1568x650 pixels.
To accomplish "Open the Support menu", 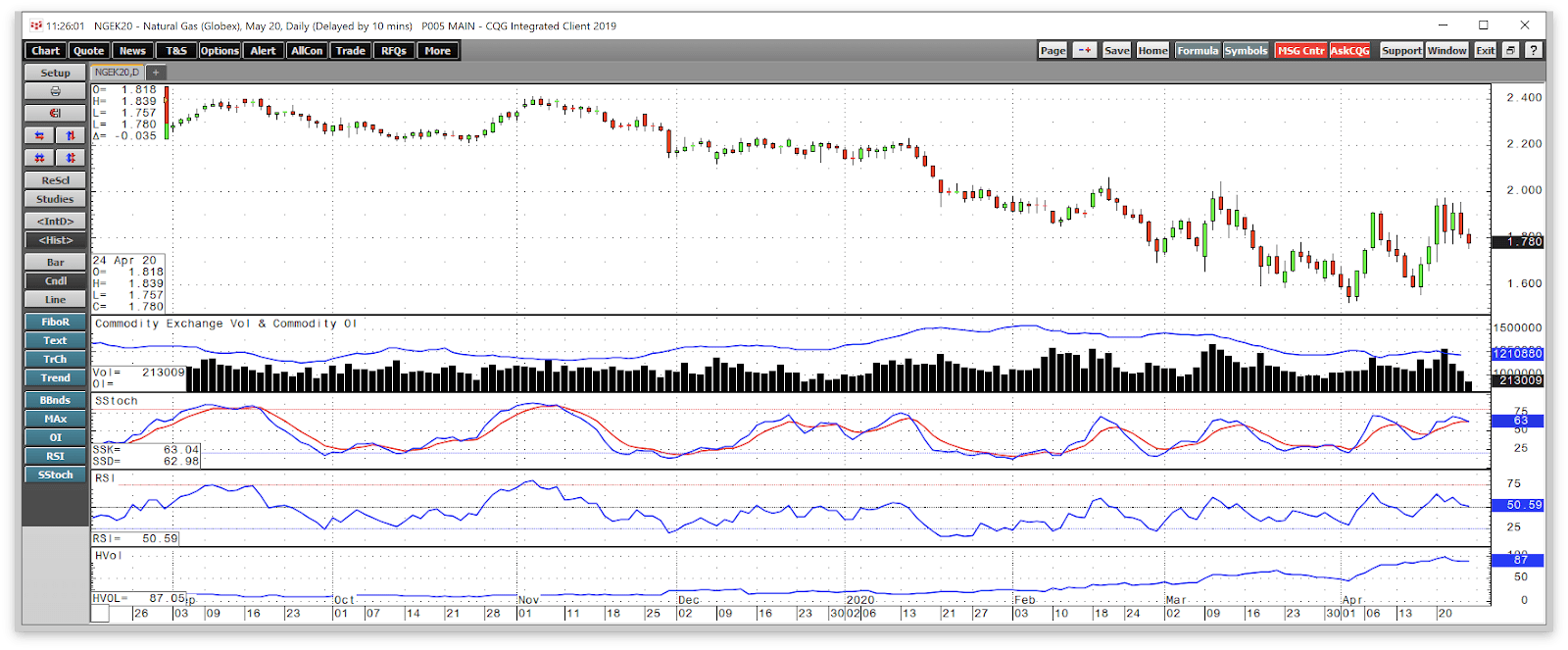I will click(x=1401, y=50).
